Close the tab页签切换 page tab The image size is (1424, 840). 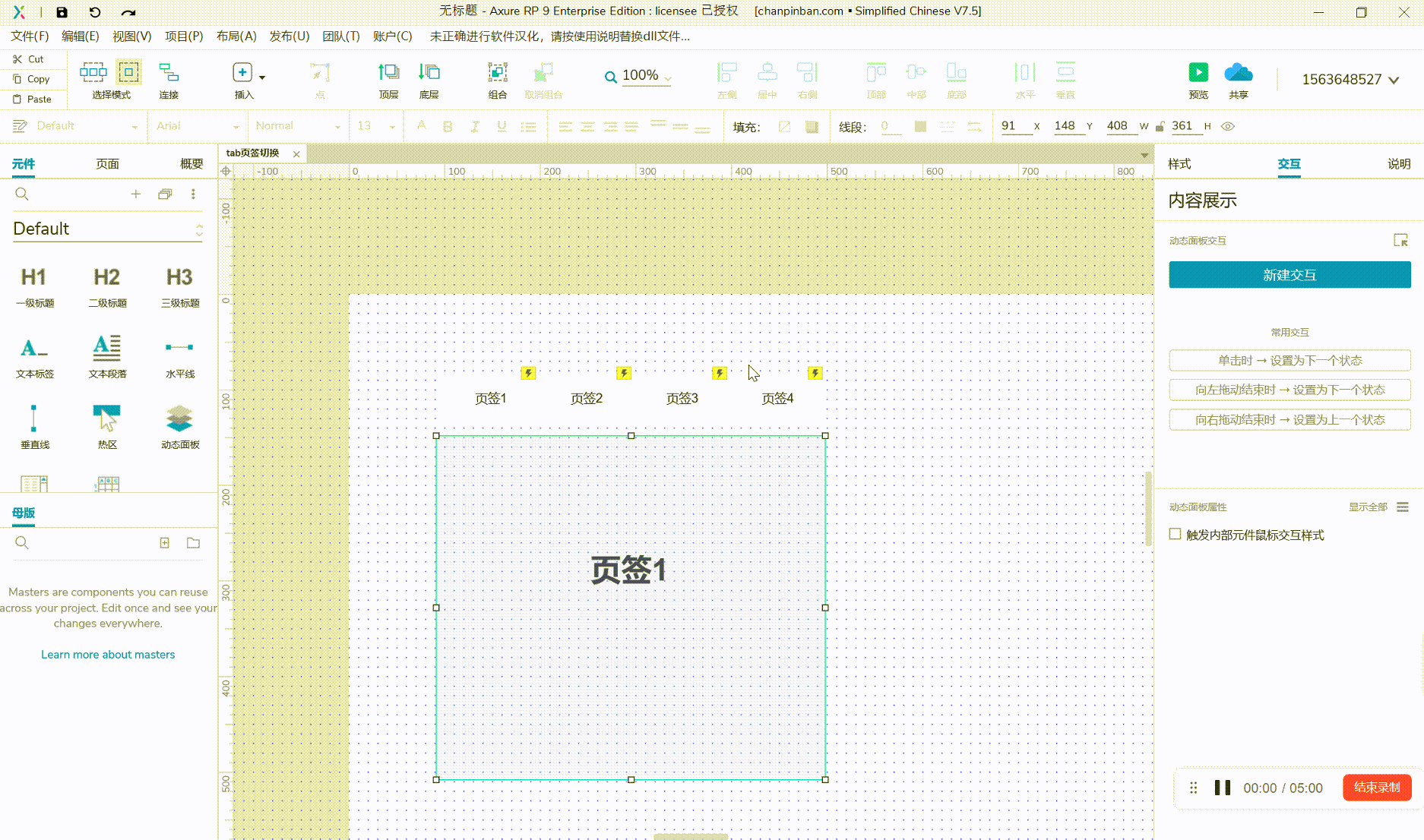[x=296, y=154]
